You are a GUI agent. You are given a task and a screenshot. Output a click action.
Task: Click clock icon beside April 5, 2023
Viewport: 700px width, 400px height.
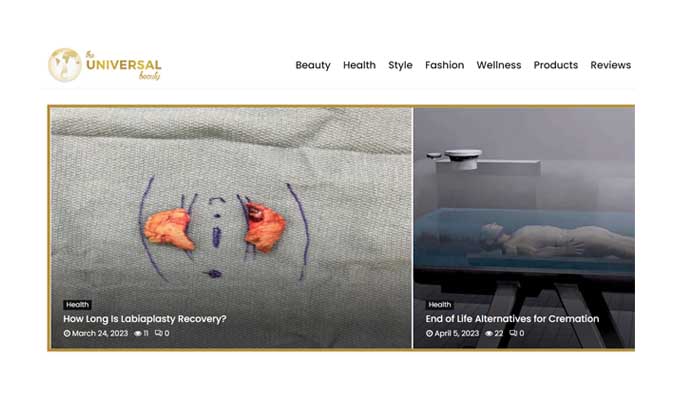coord(429,333)
